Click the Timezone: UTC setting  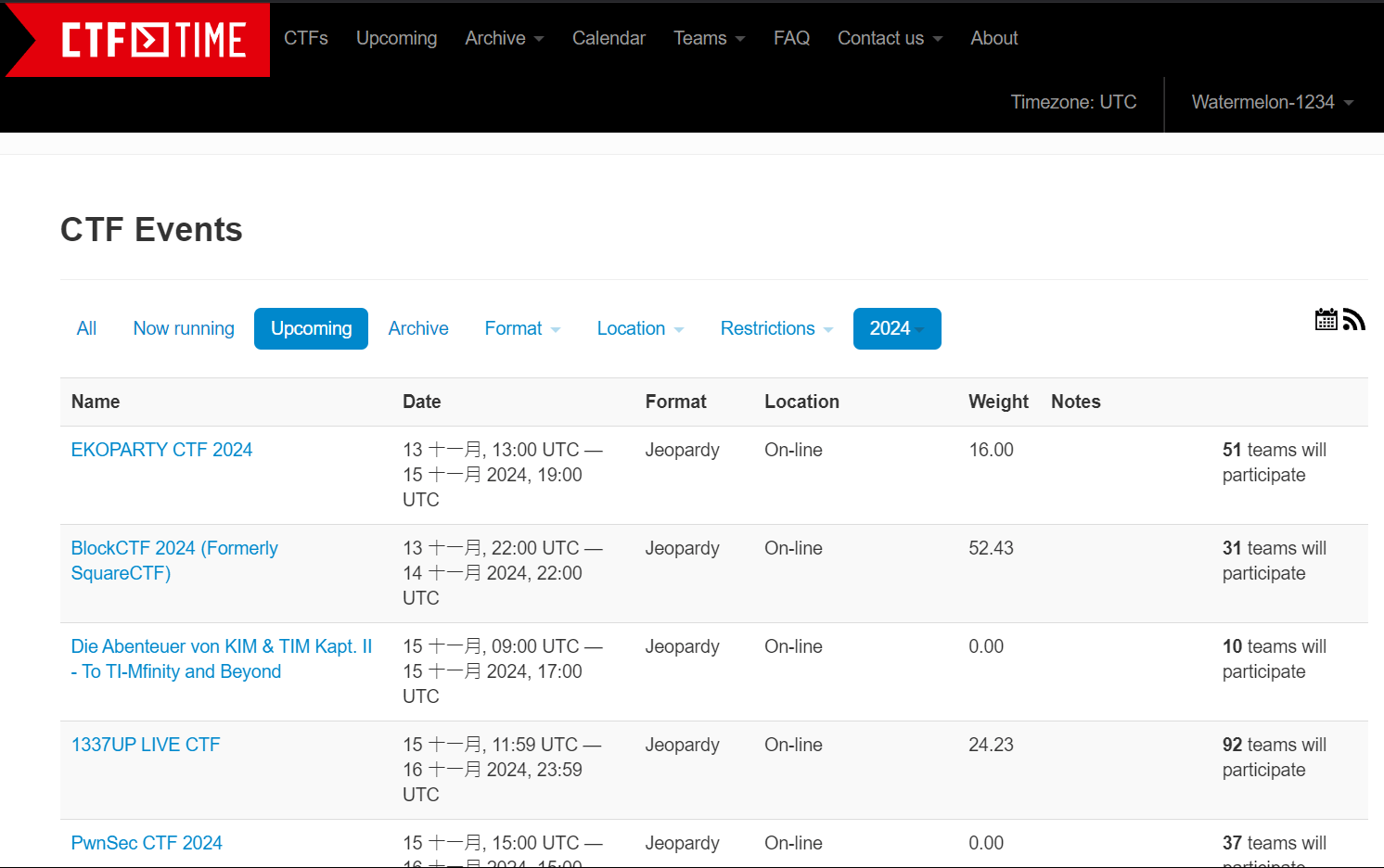click(1073, 102)
